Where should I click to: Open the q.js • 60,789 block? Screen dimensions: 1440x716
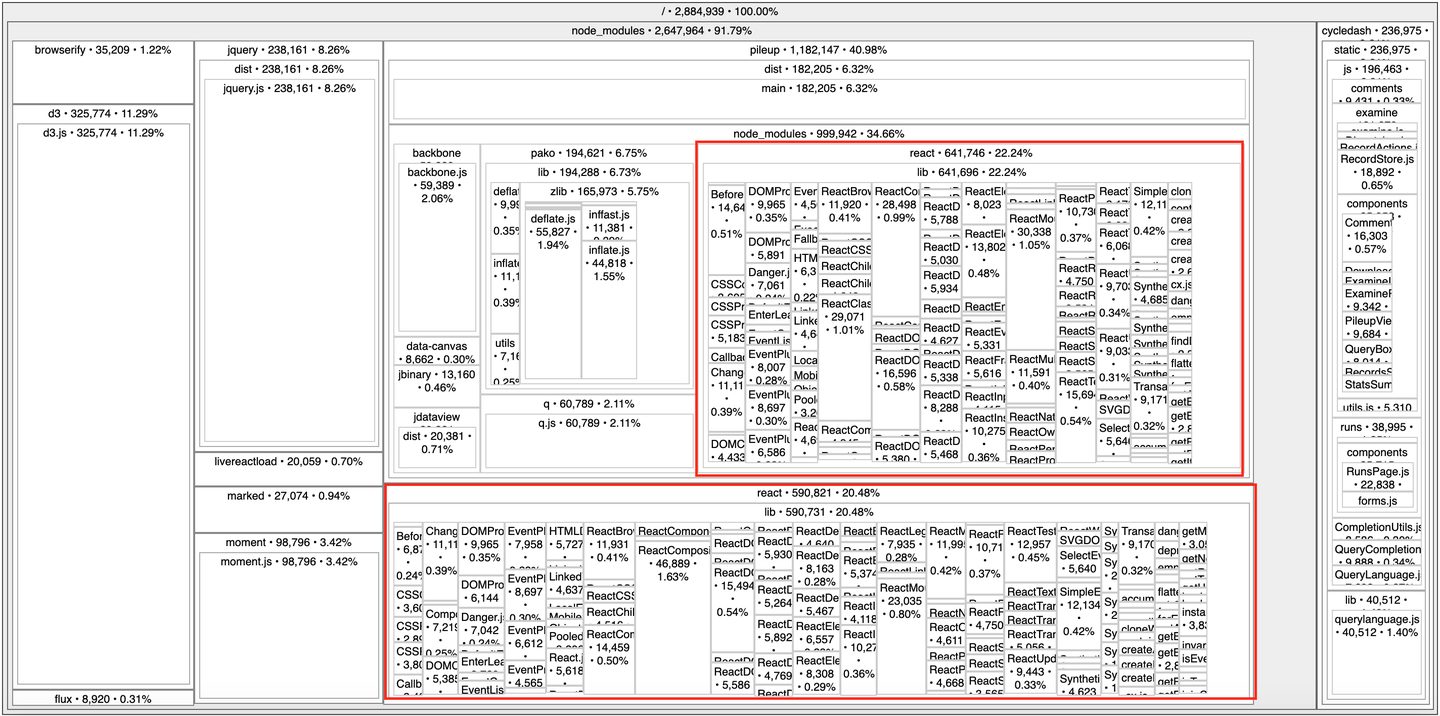coord(586,441)
